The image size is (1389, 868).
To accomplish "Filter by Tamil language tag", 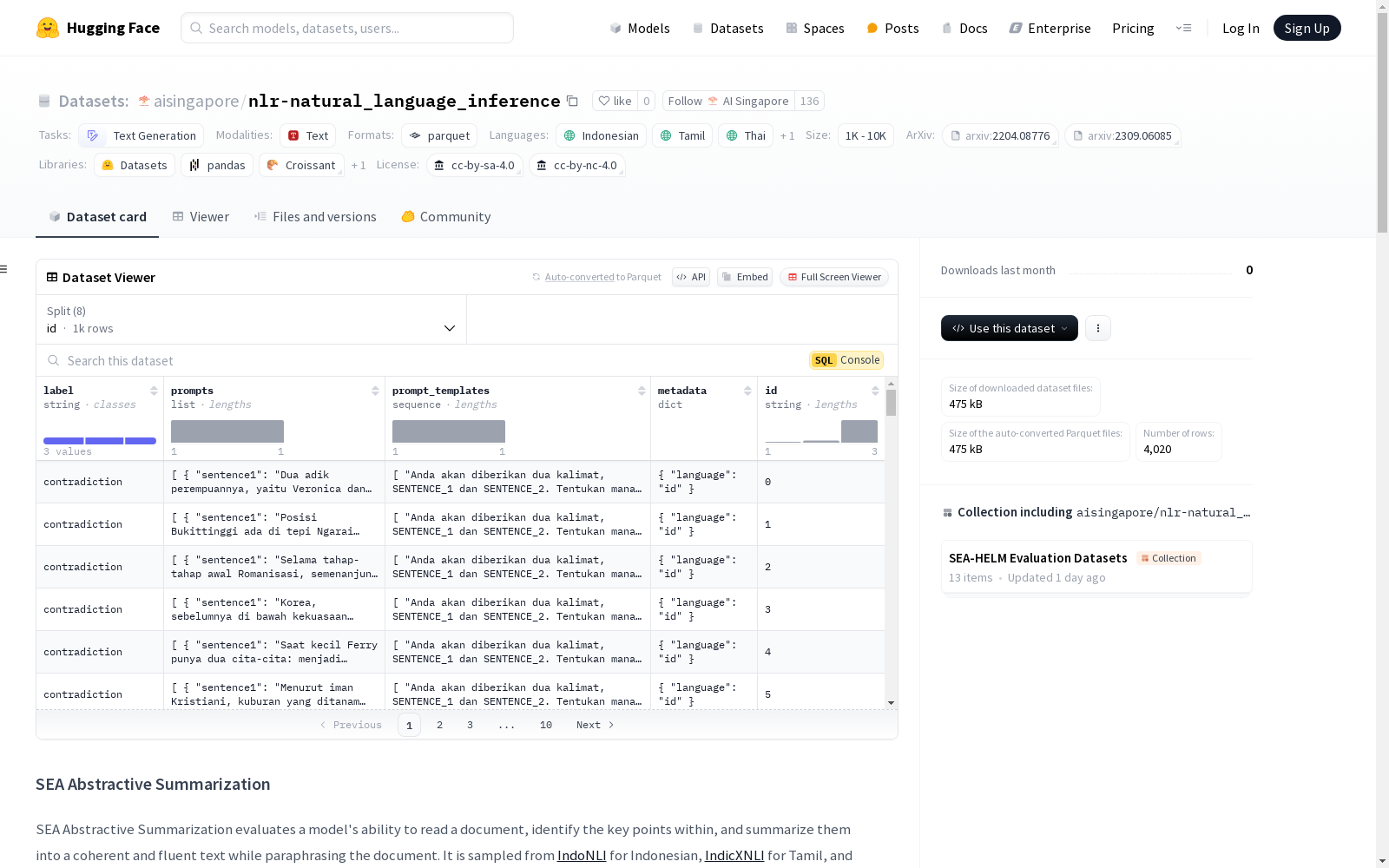I will click(x=682, y=135).
